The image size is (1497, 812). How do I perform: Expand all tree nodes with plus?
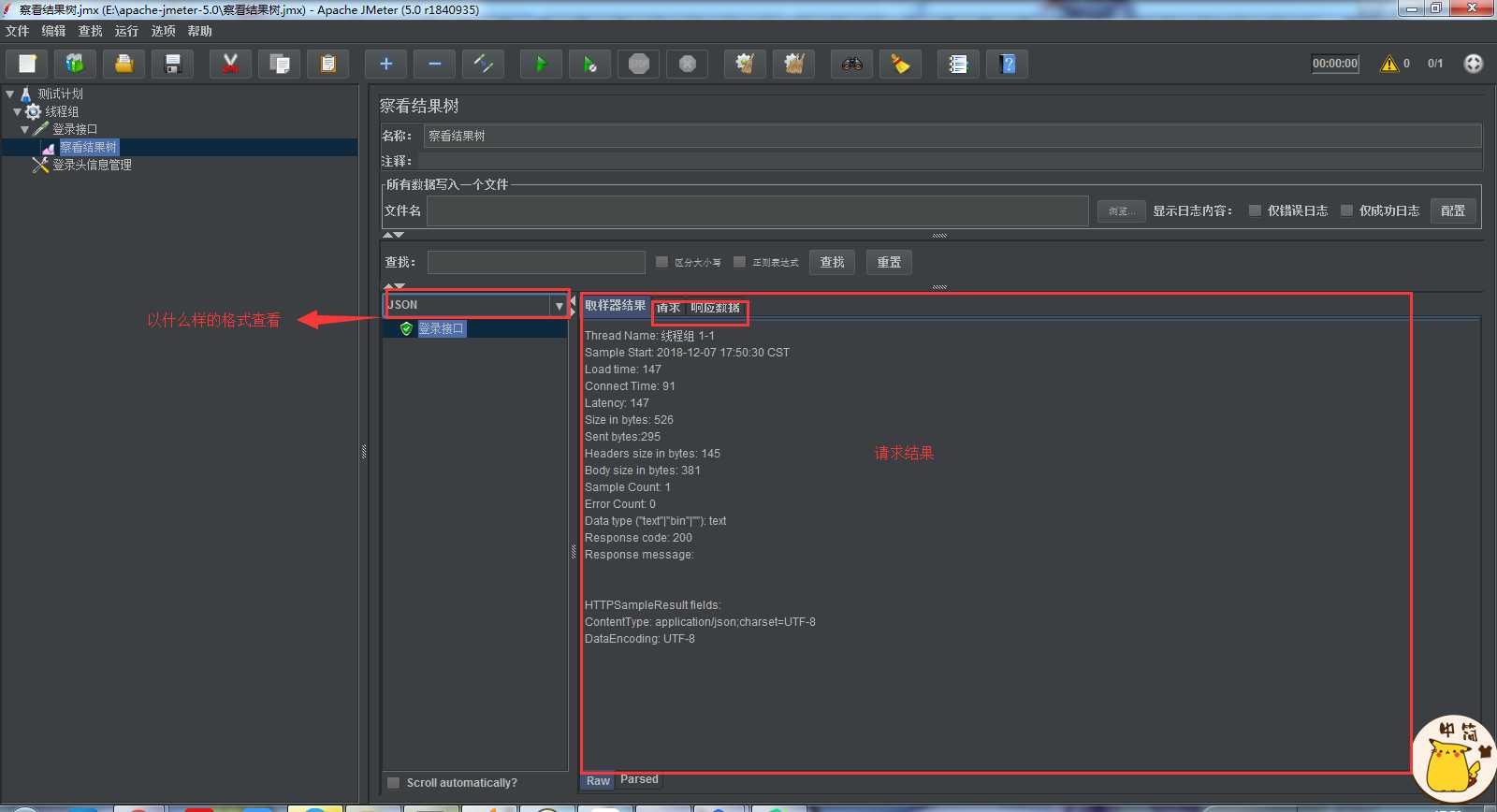pyautogui.click(x=386, y=64)
